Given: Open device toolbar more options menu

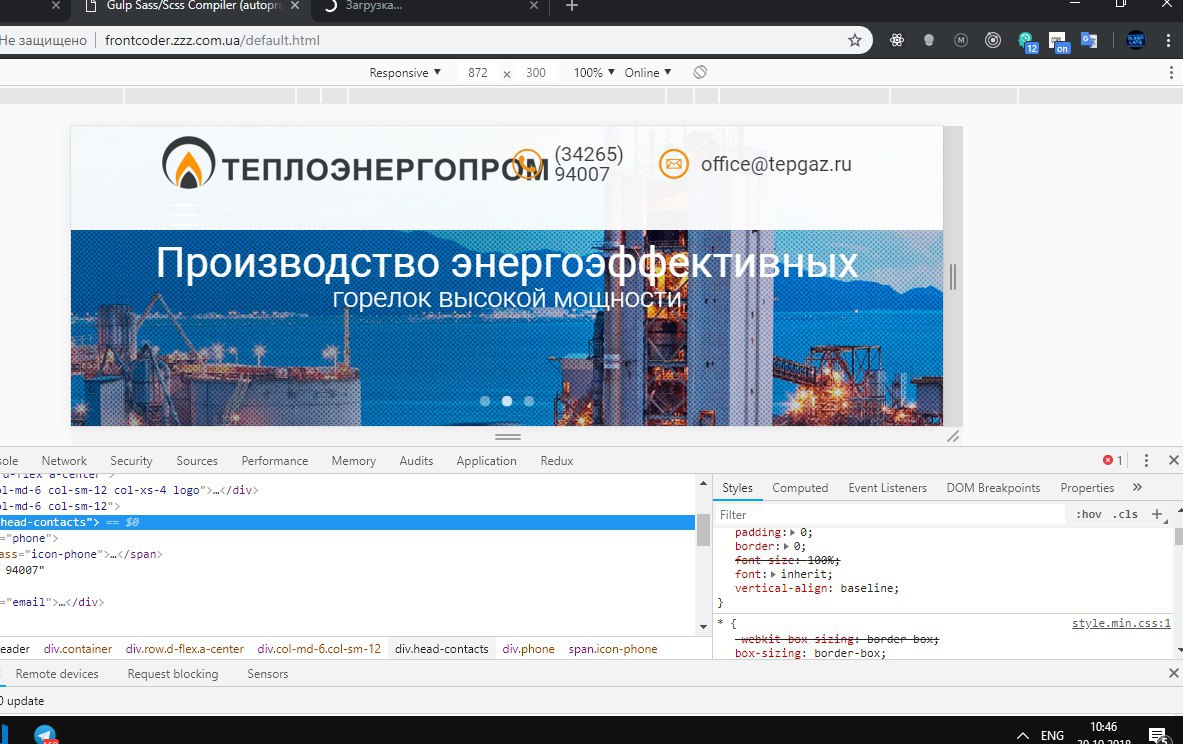Looking at the screenshot, I should 1171,72.
